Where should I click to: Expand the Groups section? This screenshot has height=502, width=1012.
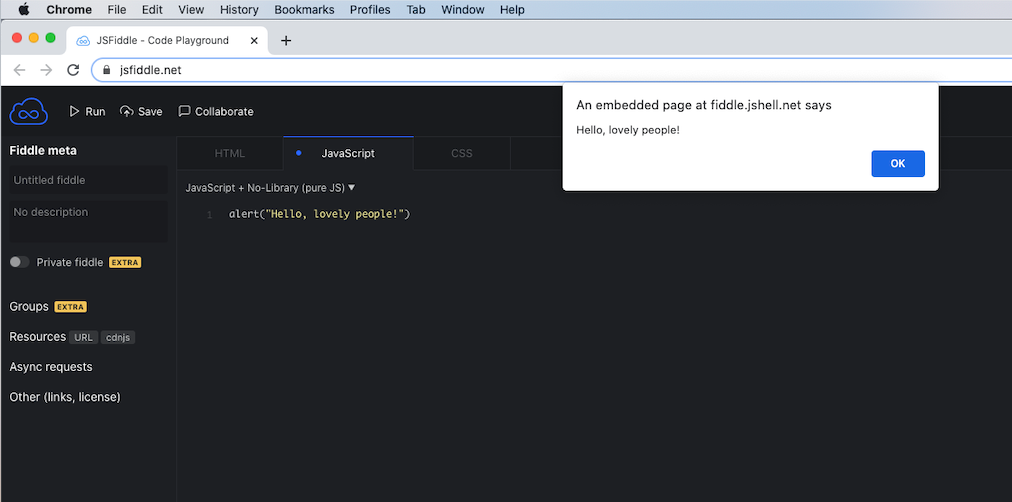point(29,306)
